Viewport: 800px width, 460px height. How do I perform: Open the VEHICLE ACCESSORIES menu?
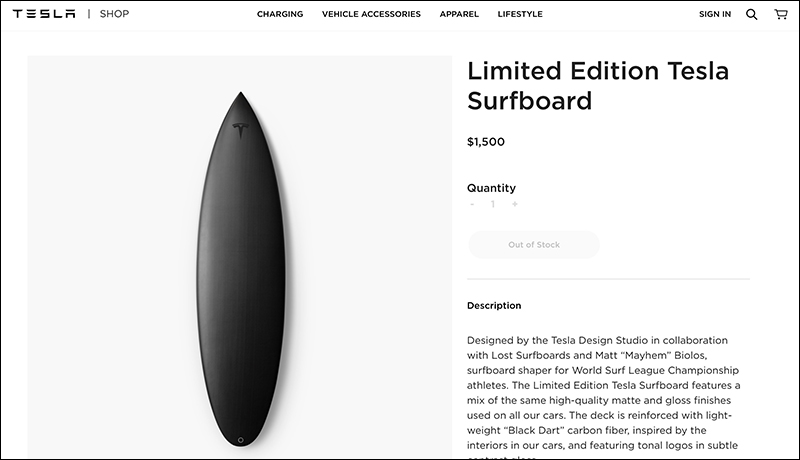click(371, 14)
